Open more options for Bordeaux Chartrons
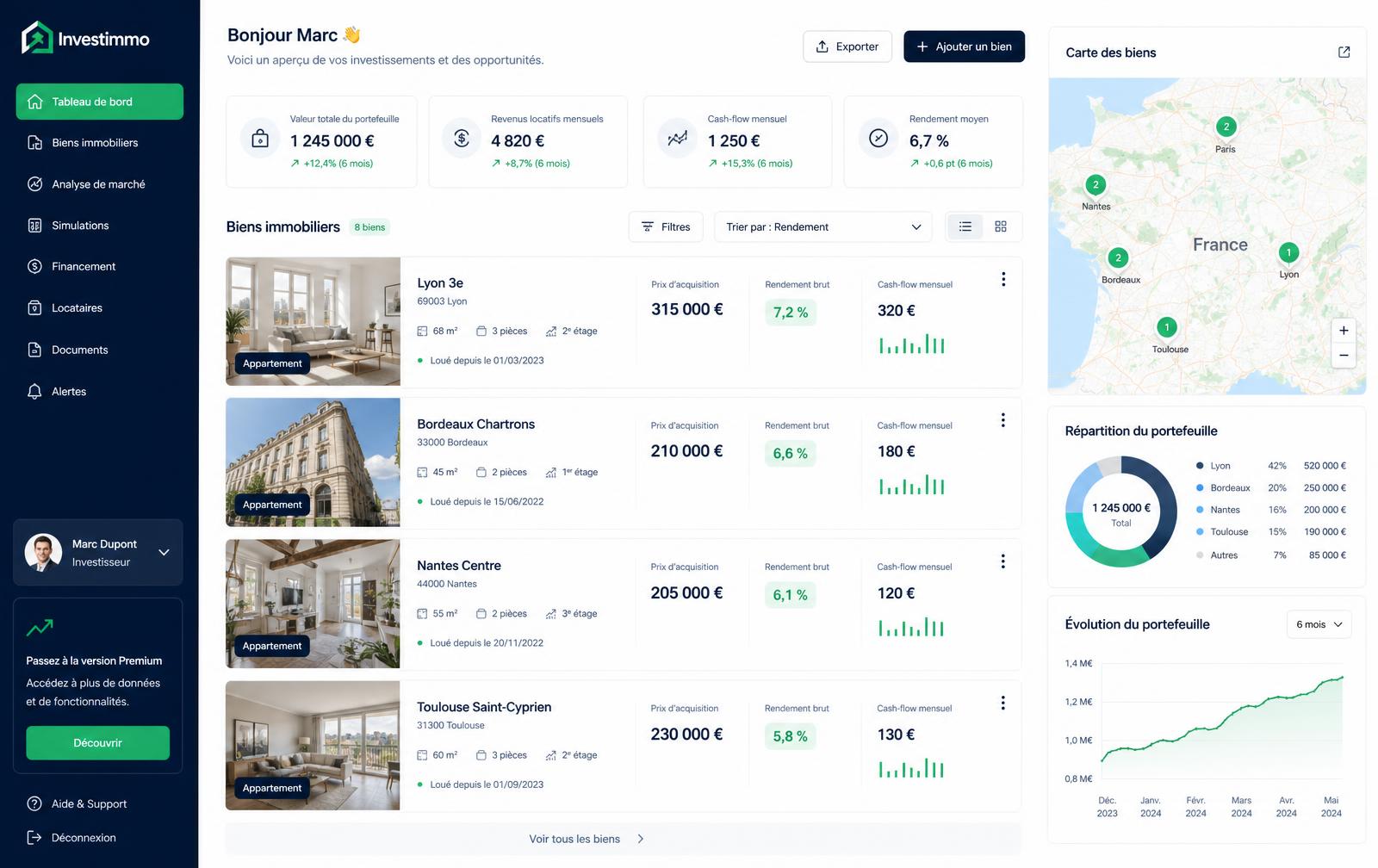 click(x=1003, y=420)
